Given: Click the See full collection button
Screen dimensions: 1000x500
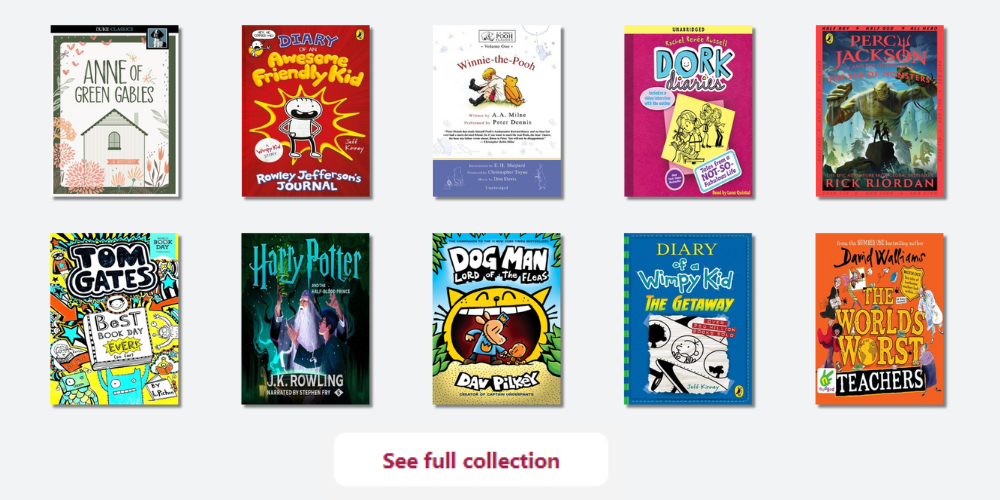Looking at the screenshot, I should pyautogui.click(x=471, y=460).
